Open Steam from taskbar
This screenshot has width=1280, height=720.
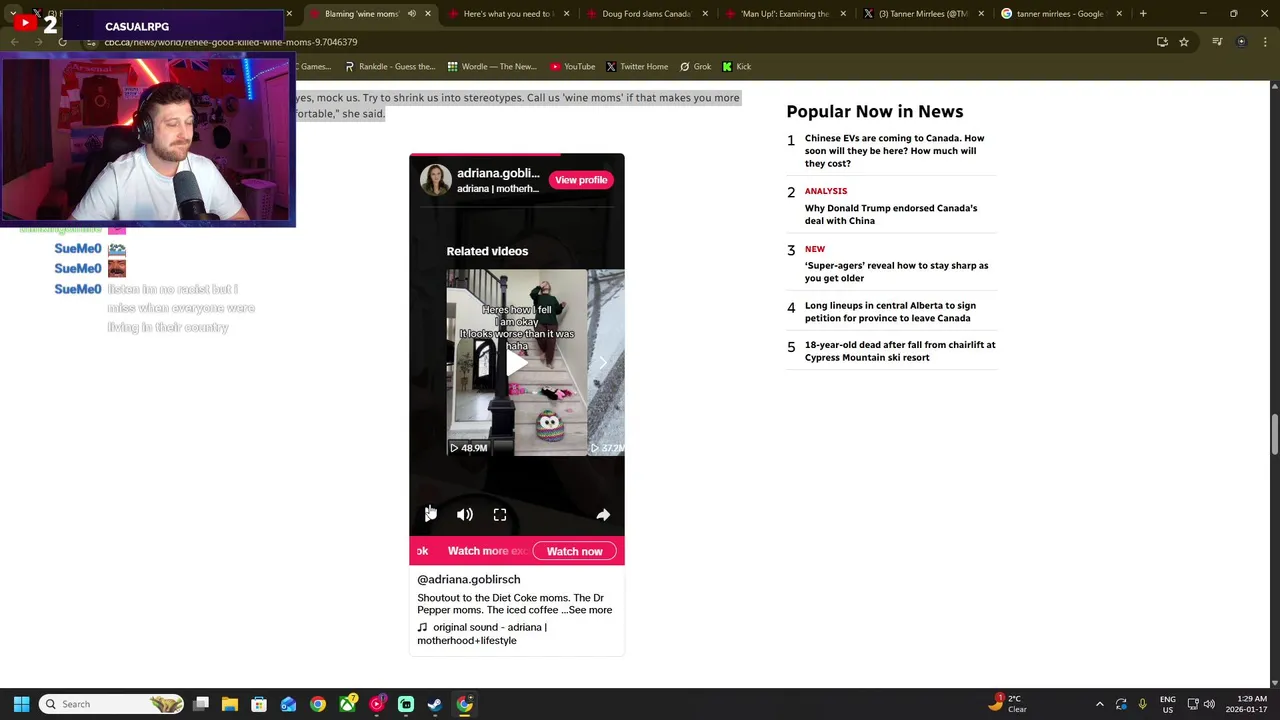click(435, 704)
